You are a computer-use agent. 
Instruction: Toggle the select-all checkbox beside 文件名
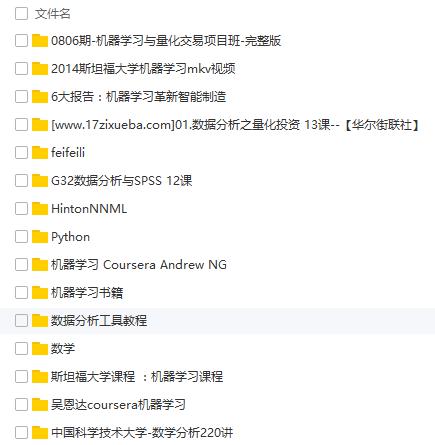coord(21,14)
